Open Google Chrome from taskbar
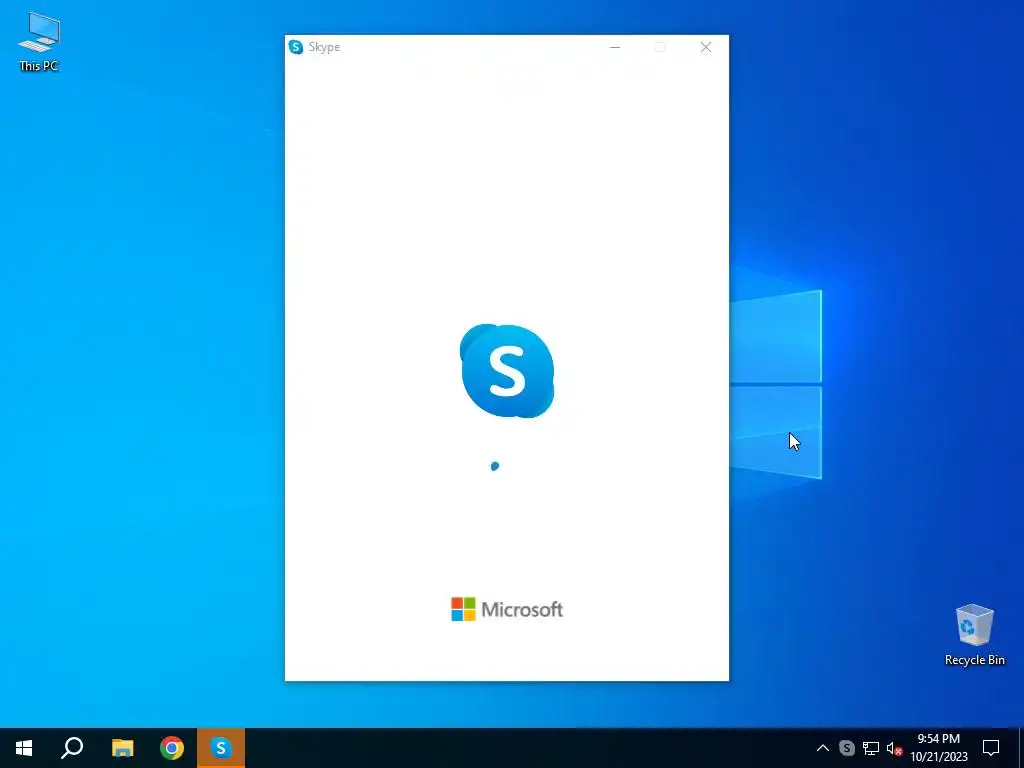Image resolution: width=1024 pixels, height=768 pixels. coord(172,748)
